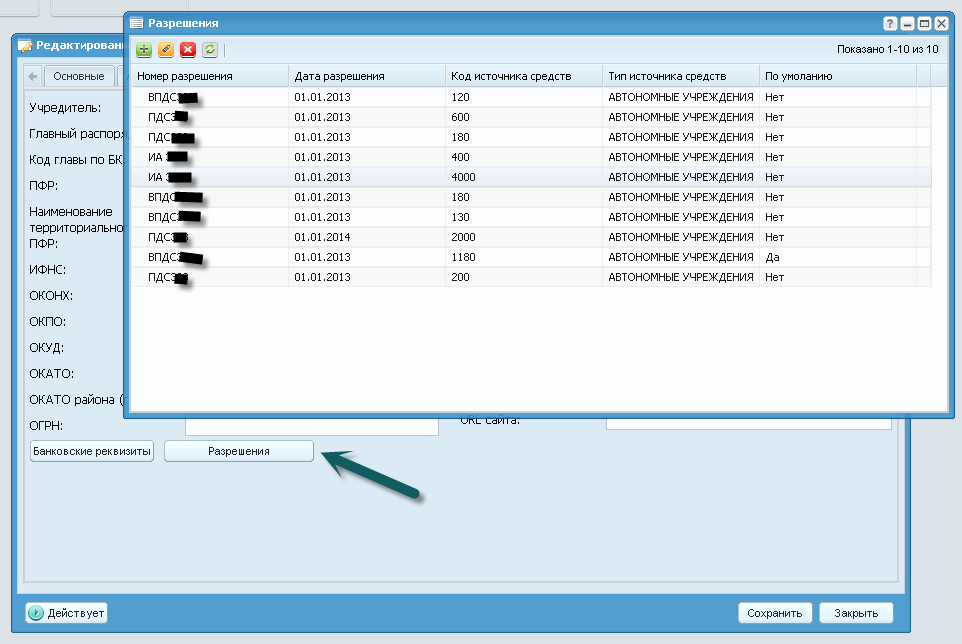Select the row with source code 600
This screenshot has width=962, height=644.
531,117
